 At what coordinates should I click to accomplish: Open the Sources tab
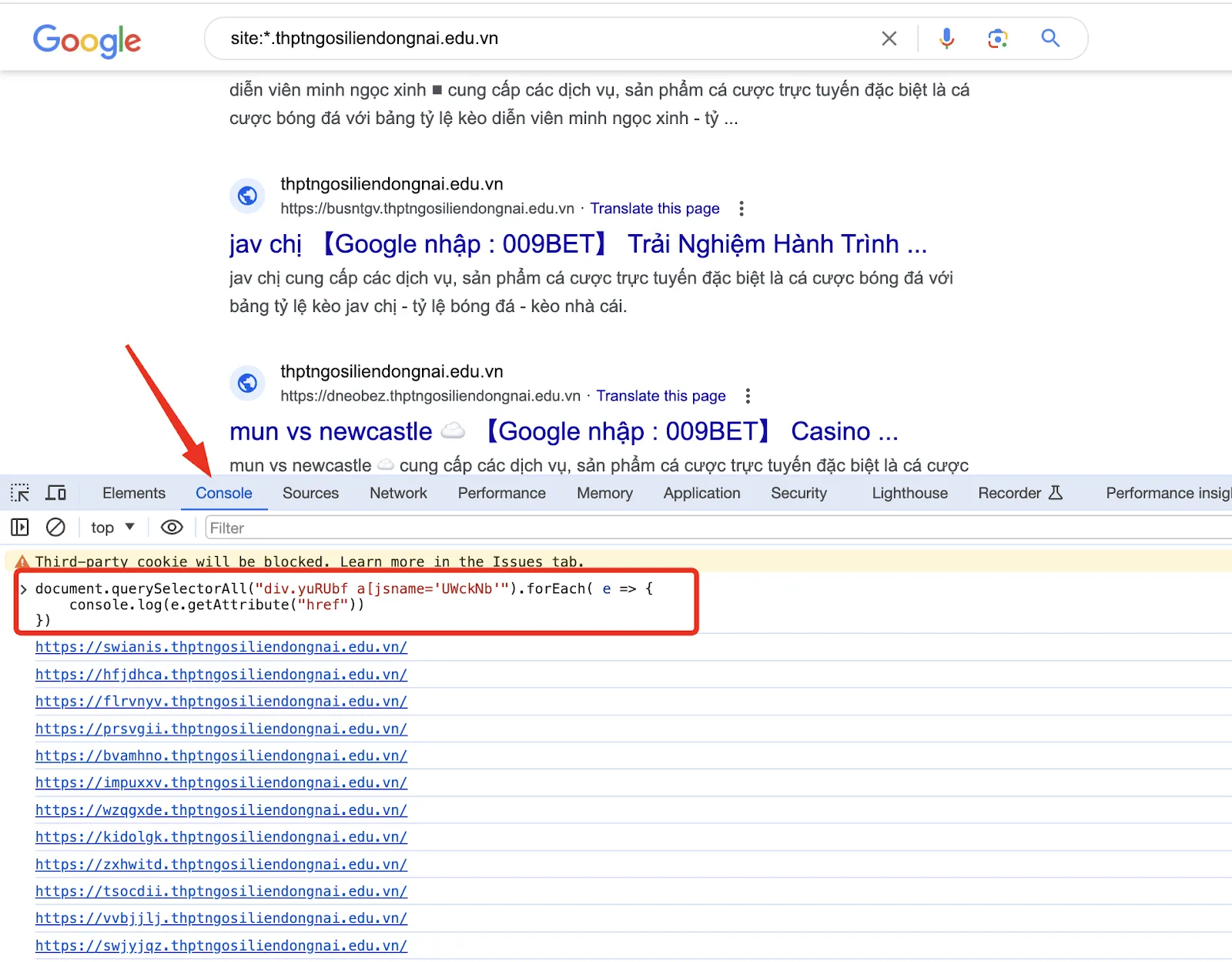tap(310, 493)
